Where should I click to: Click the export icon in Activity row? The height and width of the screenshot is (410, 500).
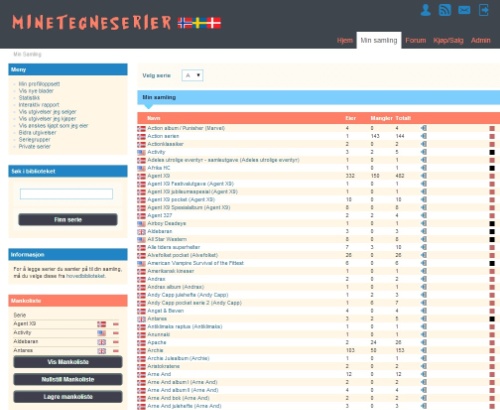(x=424, y=152)
